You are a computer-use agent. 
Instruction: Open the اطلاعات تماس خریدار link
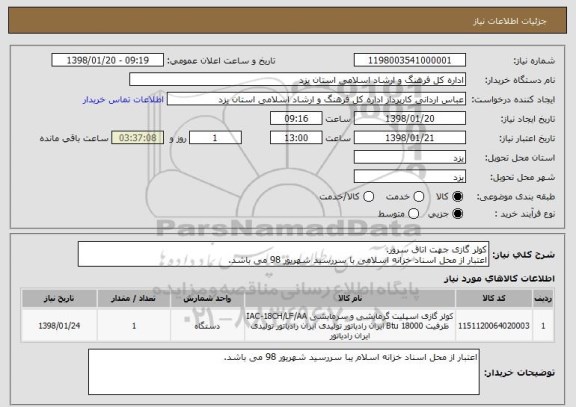[123, 100]
